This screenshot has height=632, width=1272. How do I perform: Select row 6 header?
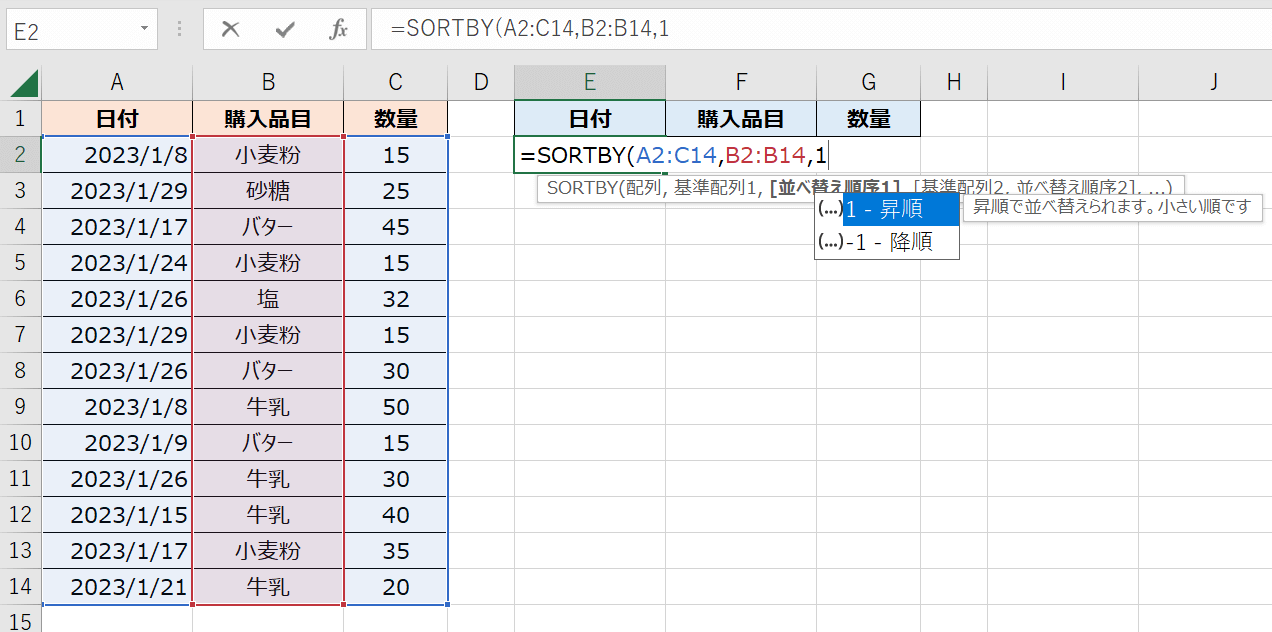click(x=20, y=299)
